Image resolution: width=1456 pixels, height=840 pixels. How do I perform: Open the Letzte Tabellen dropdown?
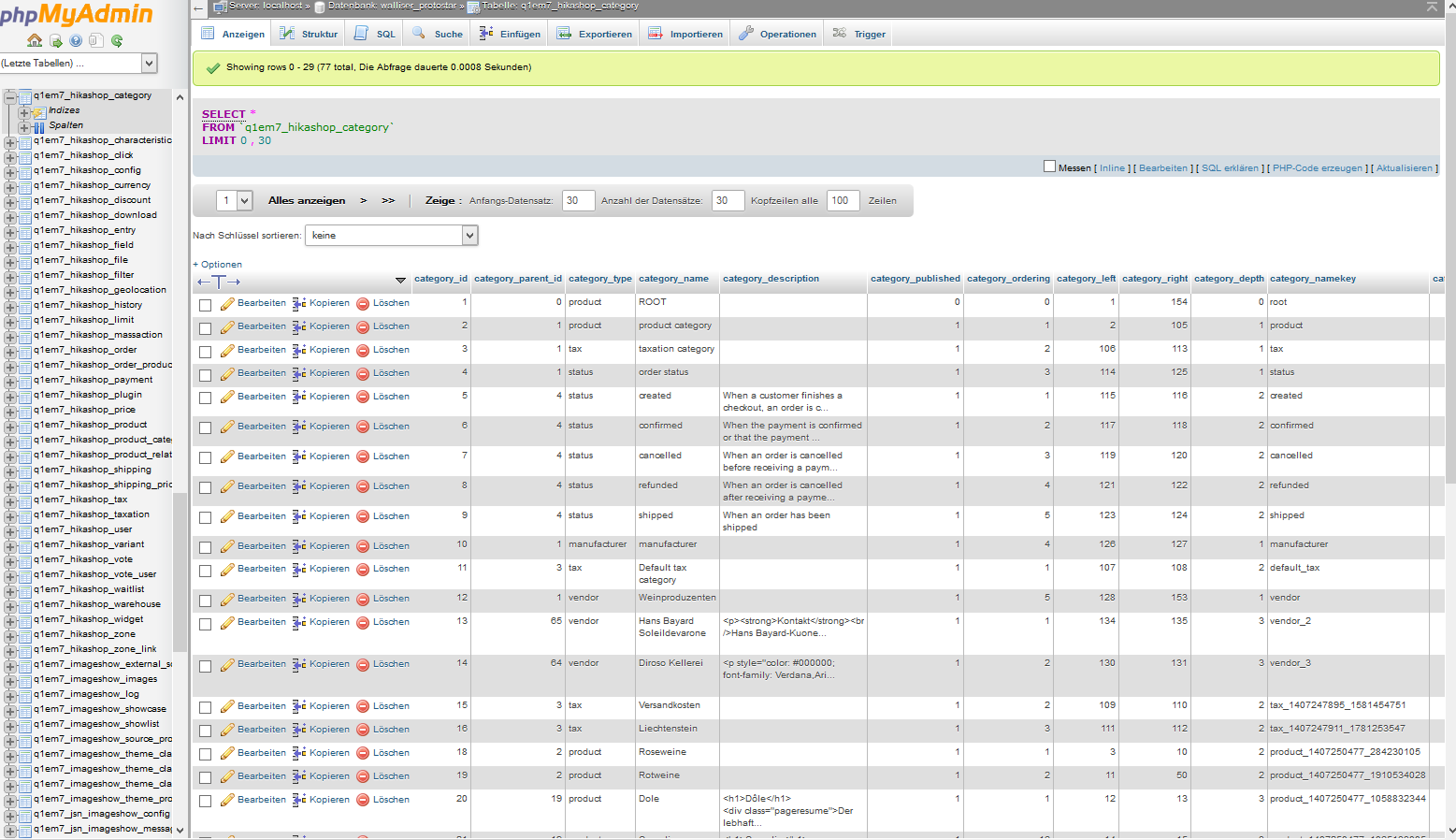tap(79, 63)
